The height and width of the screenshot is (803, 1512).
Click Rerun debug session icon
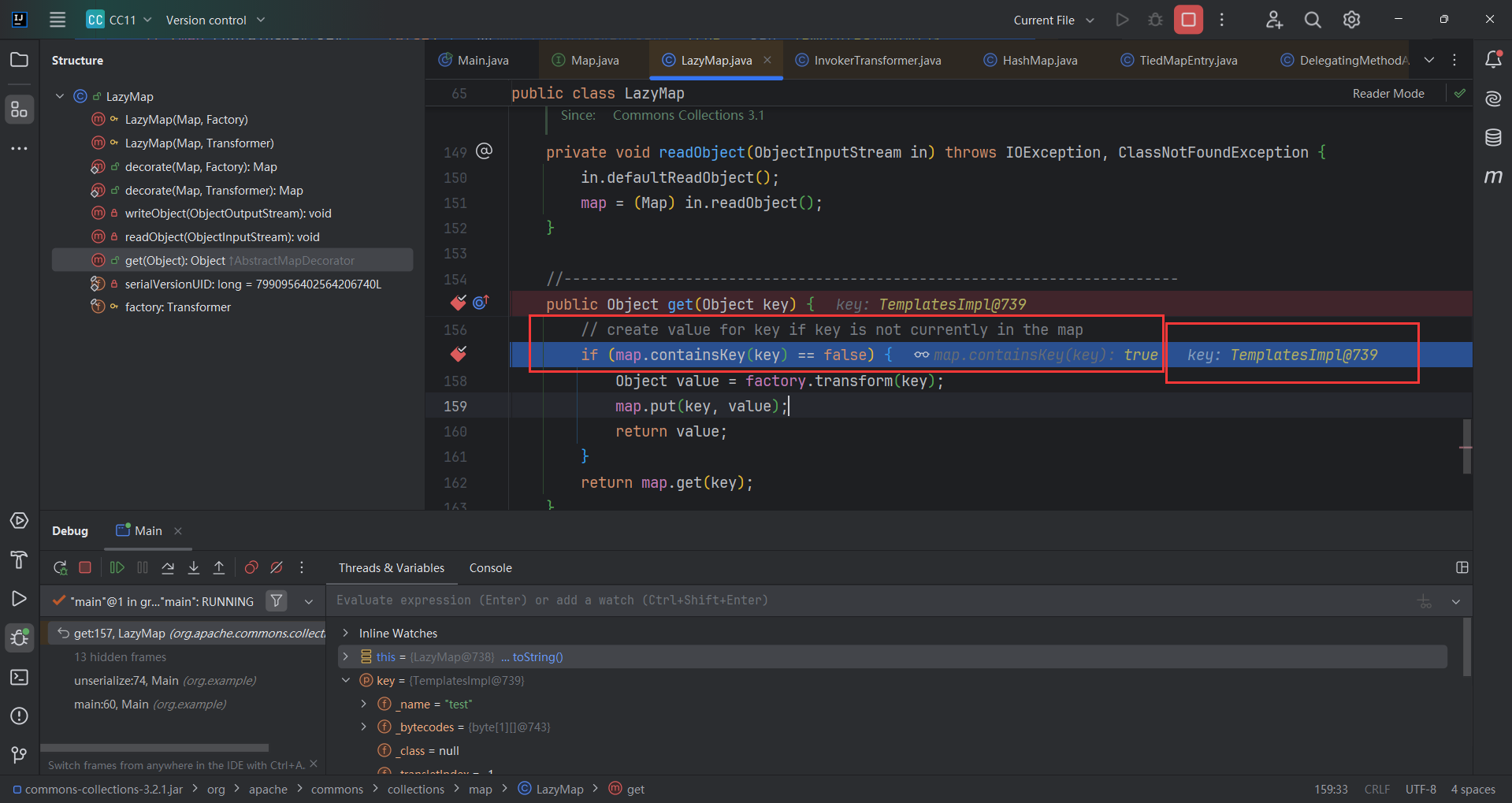(x=60, y=567)
